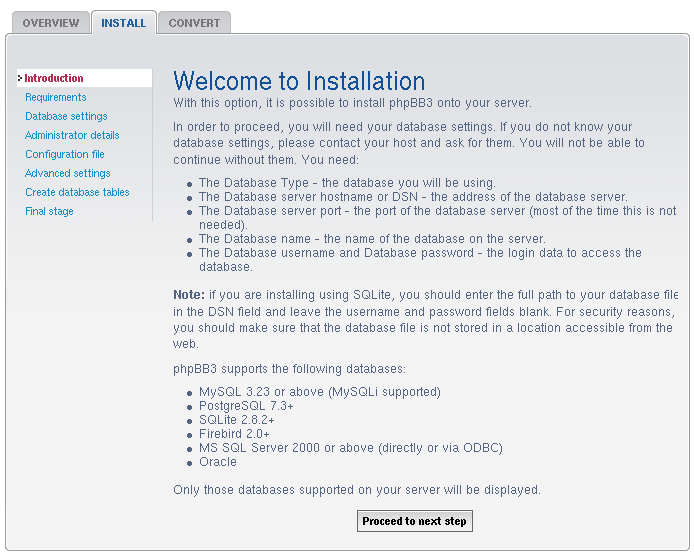Screen dimensions: 694x554
Task: Select Advanced settings in the sidebar
Action: (68, 173)
